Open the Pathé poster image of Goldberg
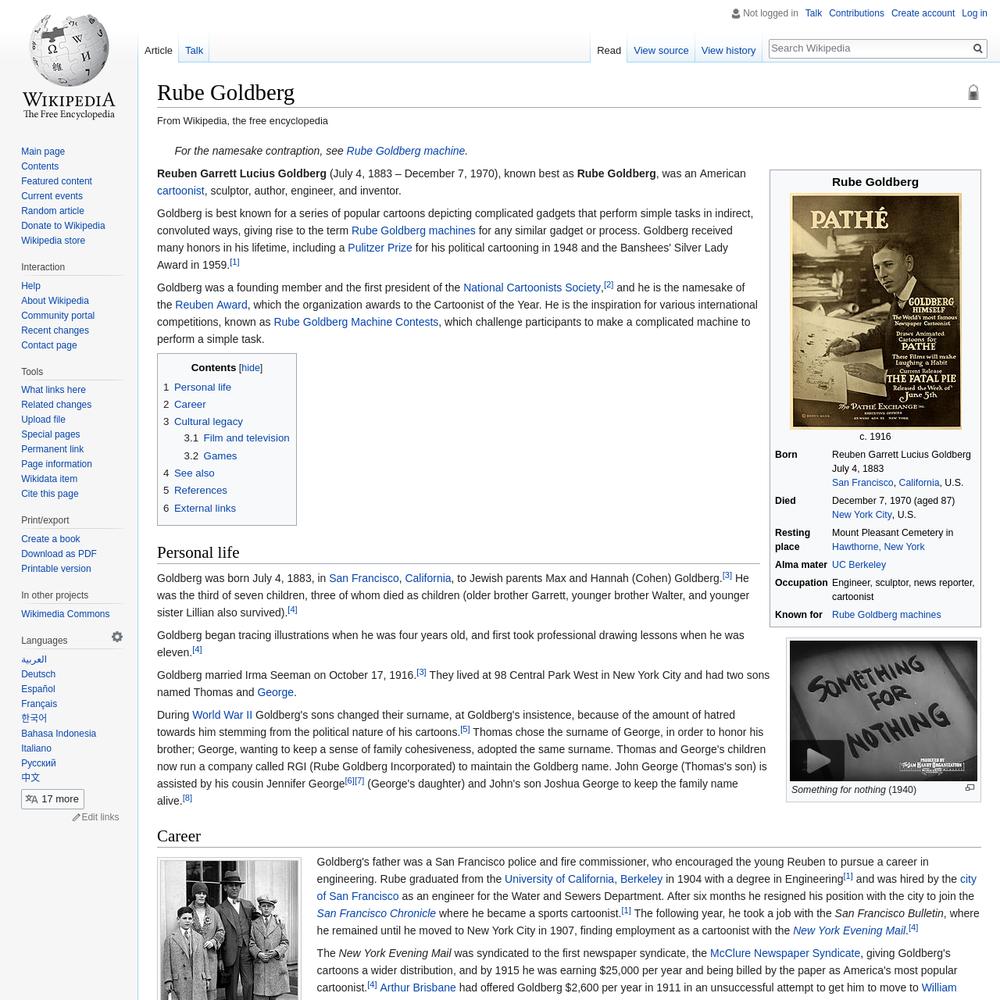This screenshot has height=1000, width=1000. point(876,311)
